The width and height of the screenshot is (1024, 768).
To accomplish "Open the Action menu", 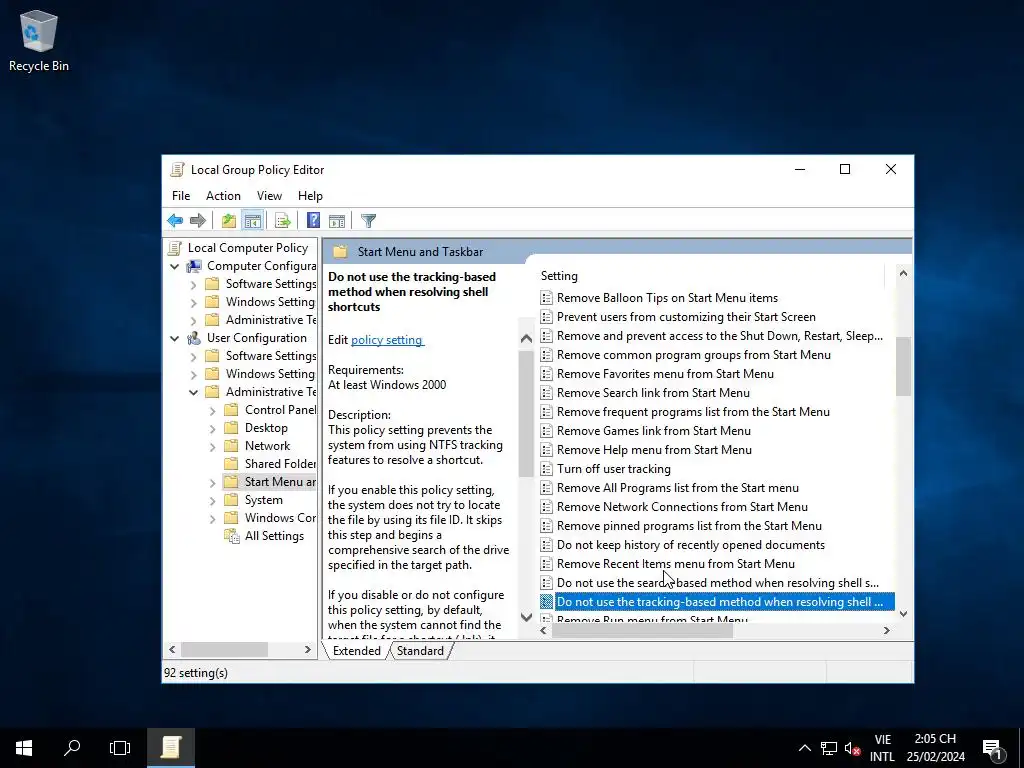I will tap(223, 196).
